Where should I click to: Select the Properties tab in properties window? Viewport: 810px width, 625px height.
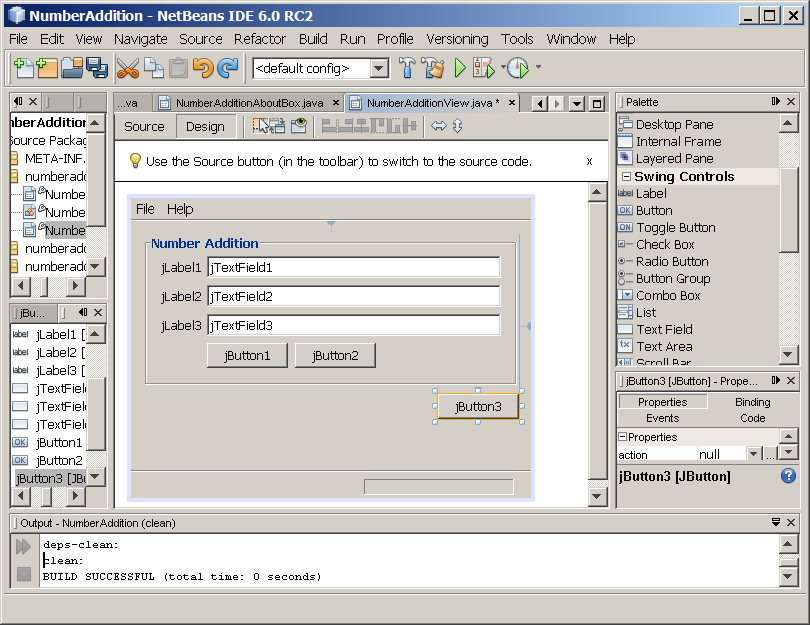[662, 401]
